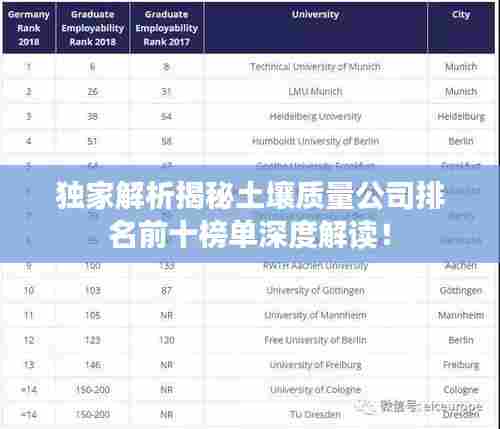This screenshot has height=429, width=500.
Task: Click 2017 rank '120' in the Free University row
Action: 167,340
